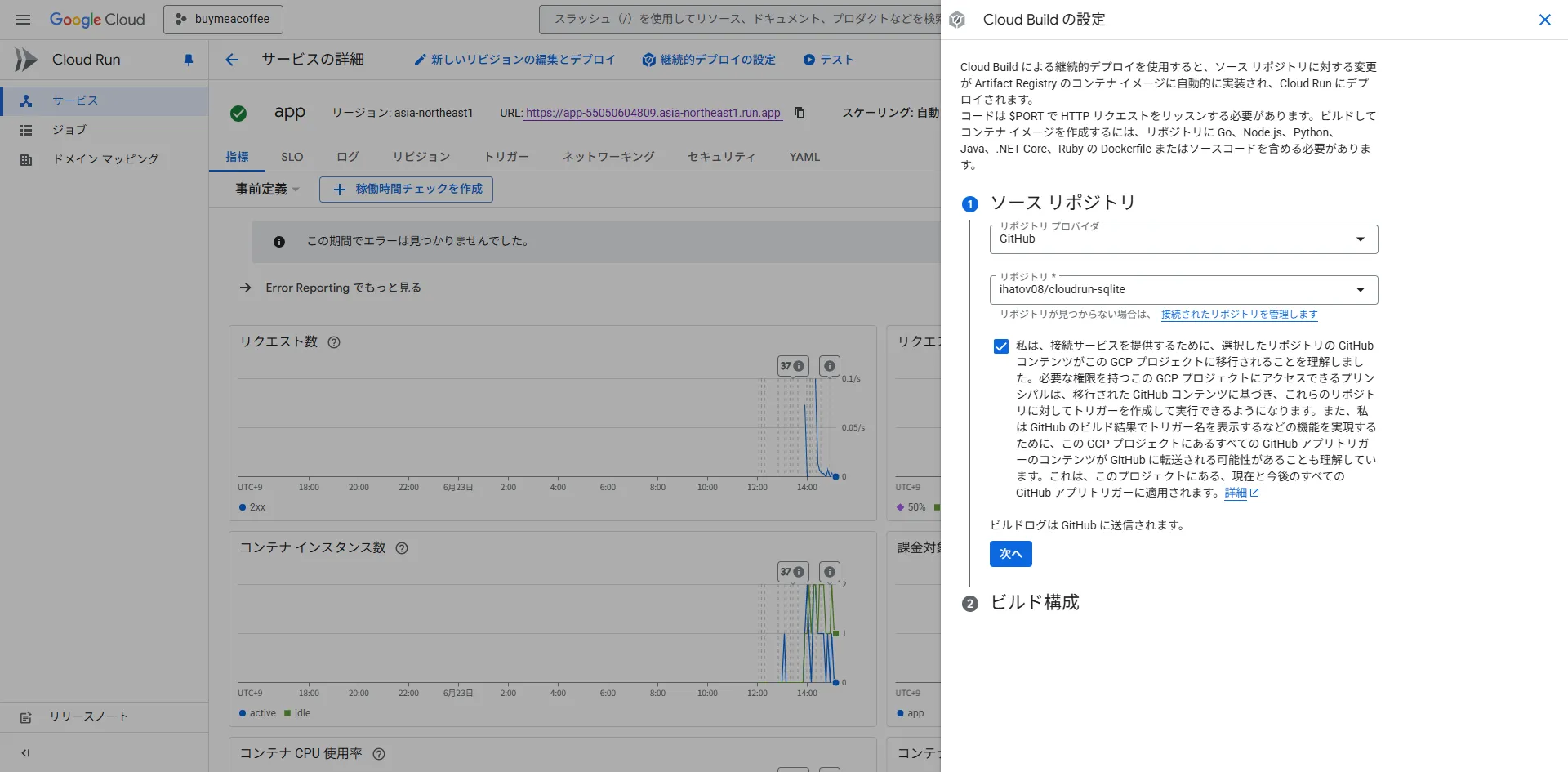Open the buymeacoffee project selector

point(223,19)
